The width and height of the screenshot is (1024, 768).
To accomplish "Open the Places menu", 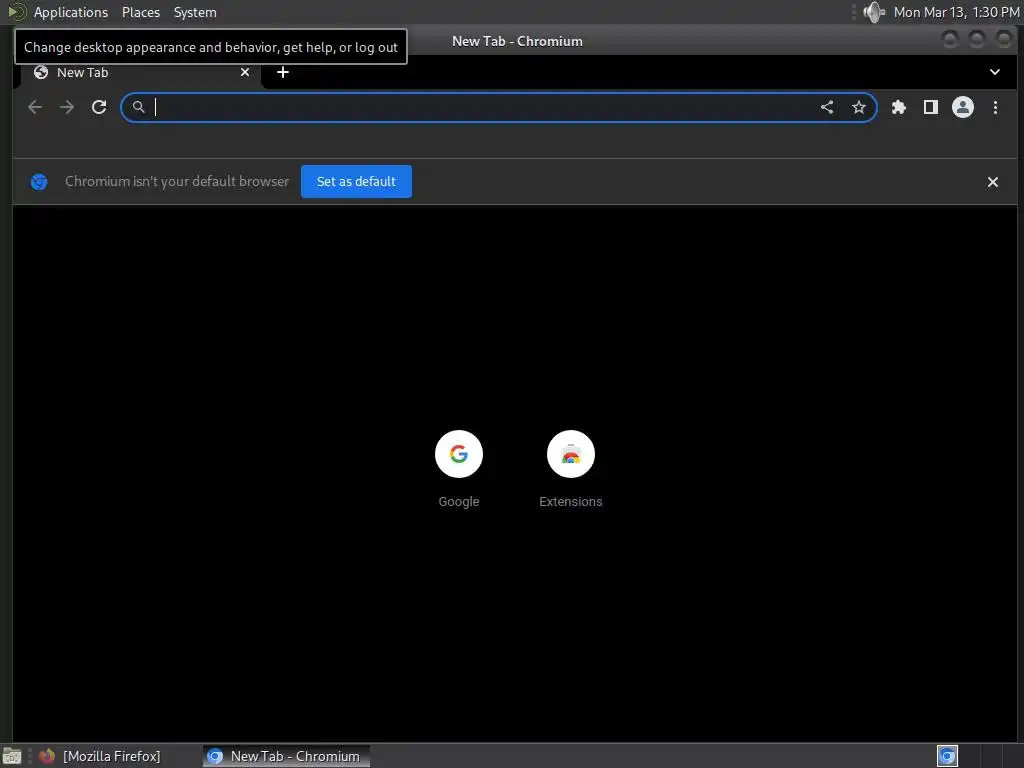I will [x=140, y=12].
